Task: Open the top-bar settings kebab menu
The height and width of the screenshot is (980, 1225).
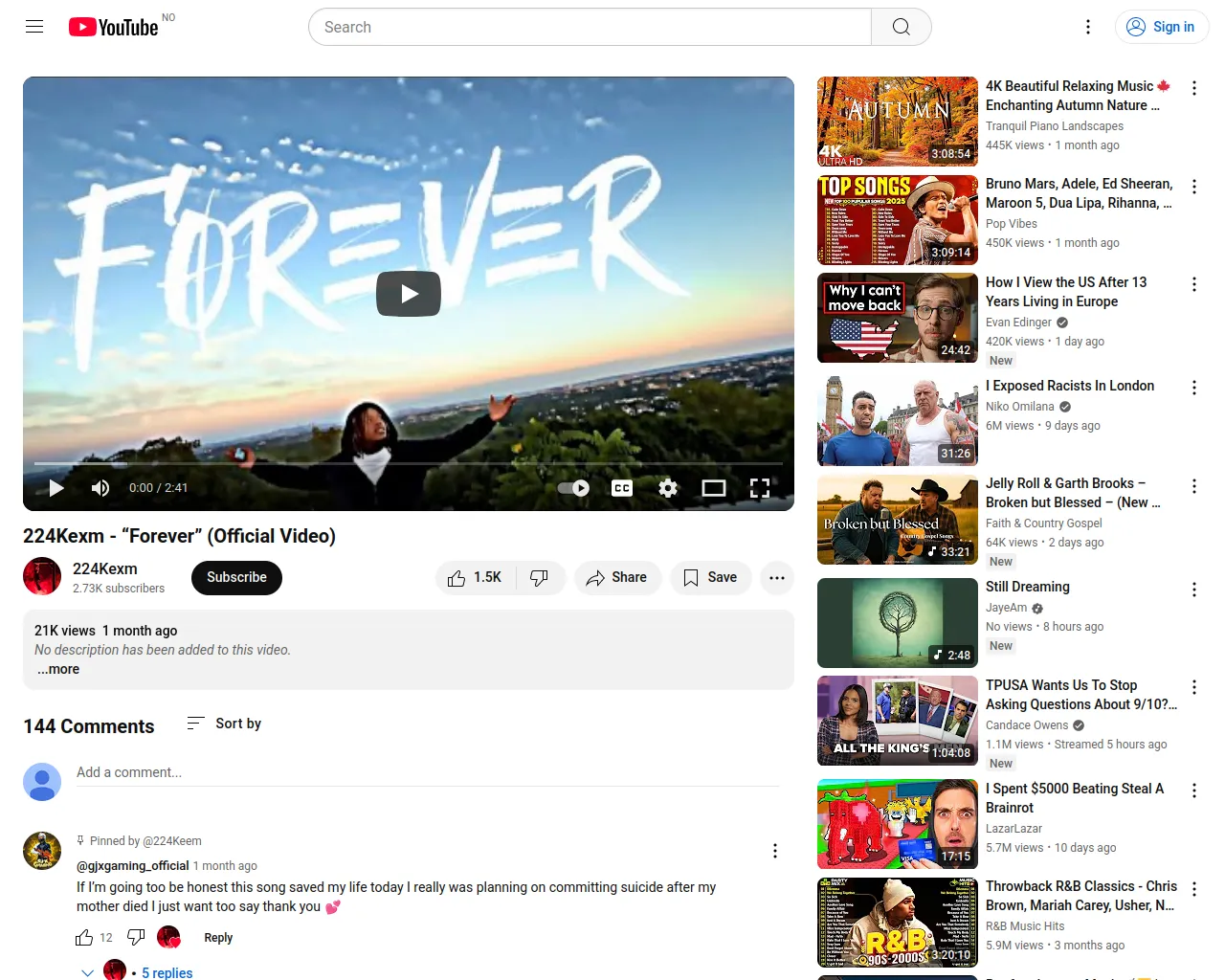Action: pos(1088,27)
